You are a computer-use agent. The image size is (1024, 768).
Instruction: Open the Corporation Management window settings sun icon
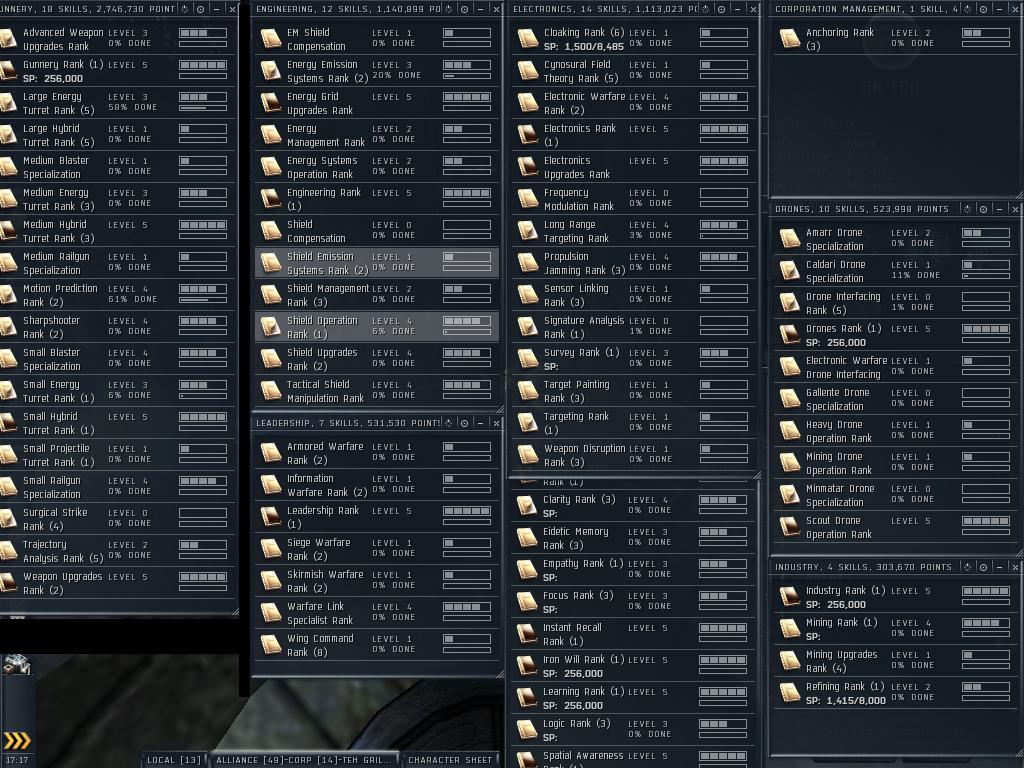(967, 9)
